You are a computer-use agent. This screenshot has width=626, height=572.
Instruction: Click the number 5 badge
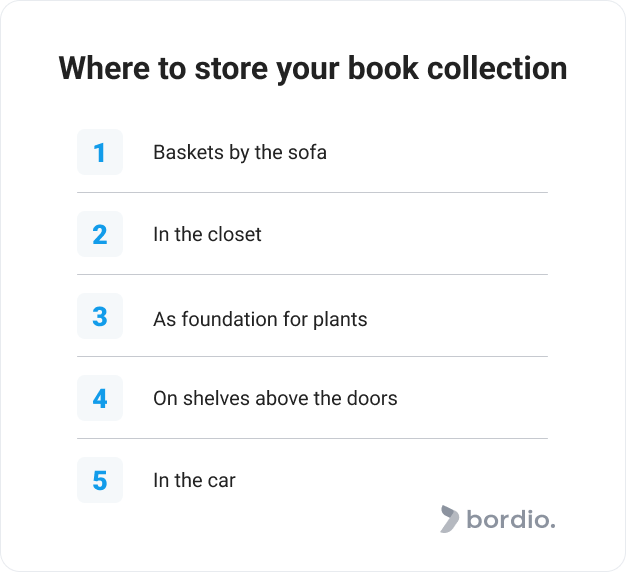[100, 480]
